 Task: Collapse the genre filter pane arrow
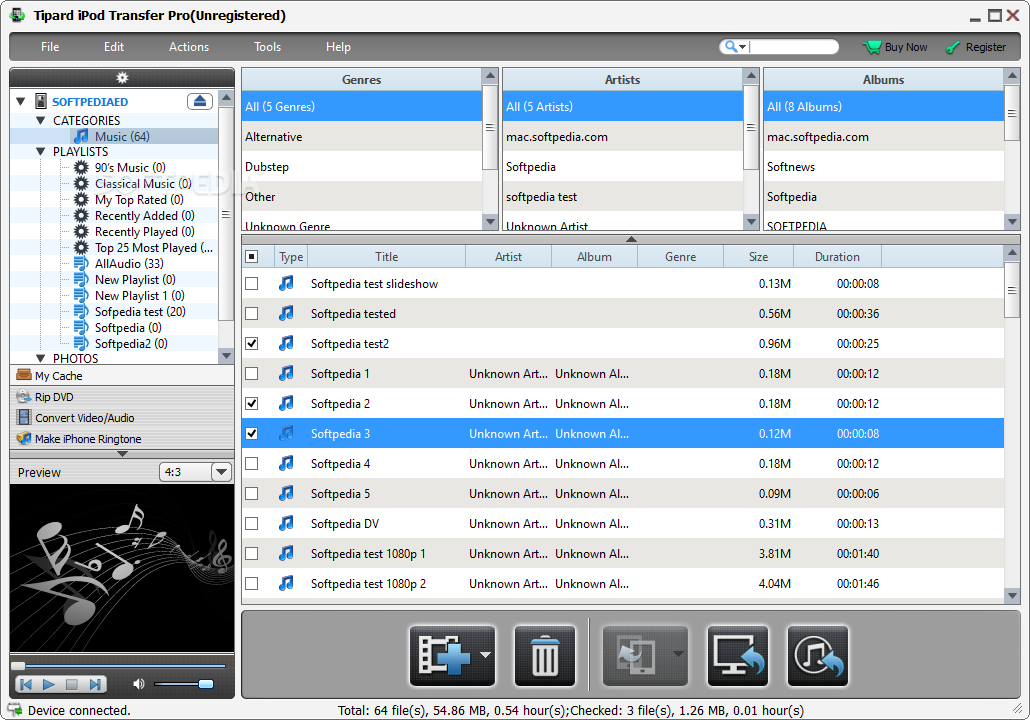(x=631, y=239)
